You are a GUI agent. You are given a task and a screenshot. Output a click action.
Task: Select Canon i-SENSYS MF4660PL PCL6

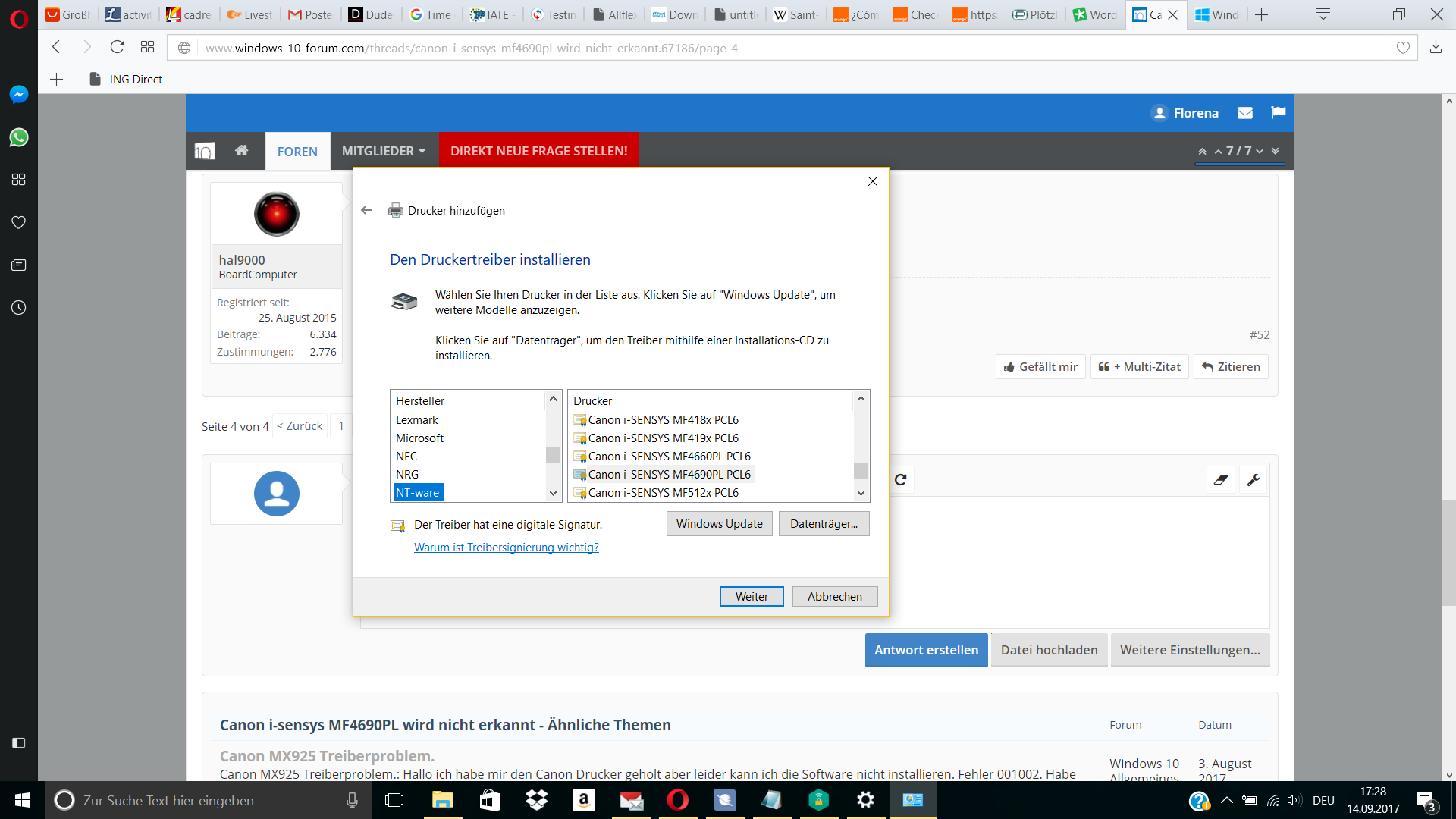click(662, 457)
